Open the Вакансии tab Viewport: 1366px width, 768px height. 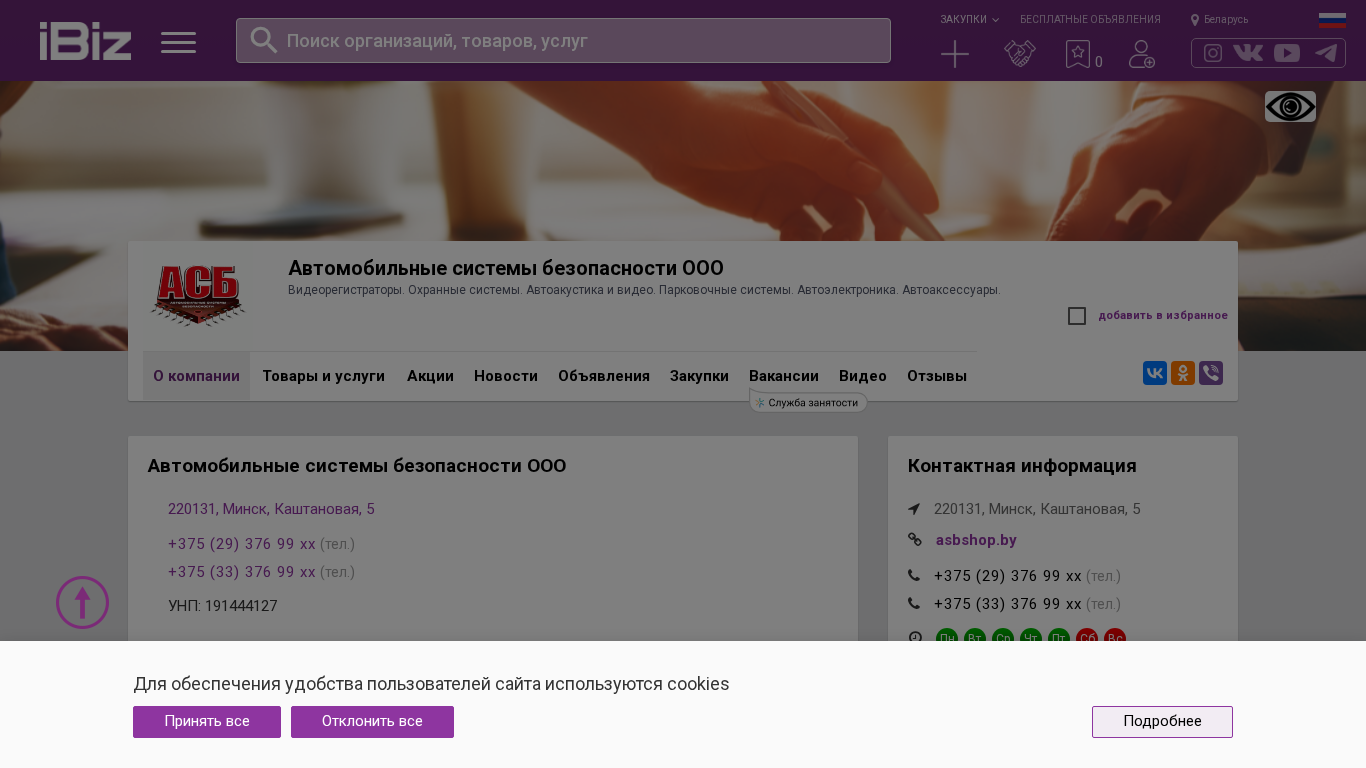coord(784,376)
